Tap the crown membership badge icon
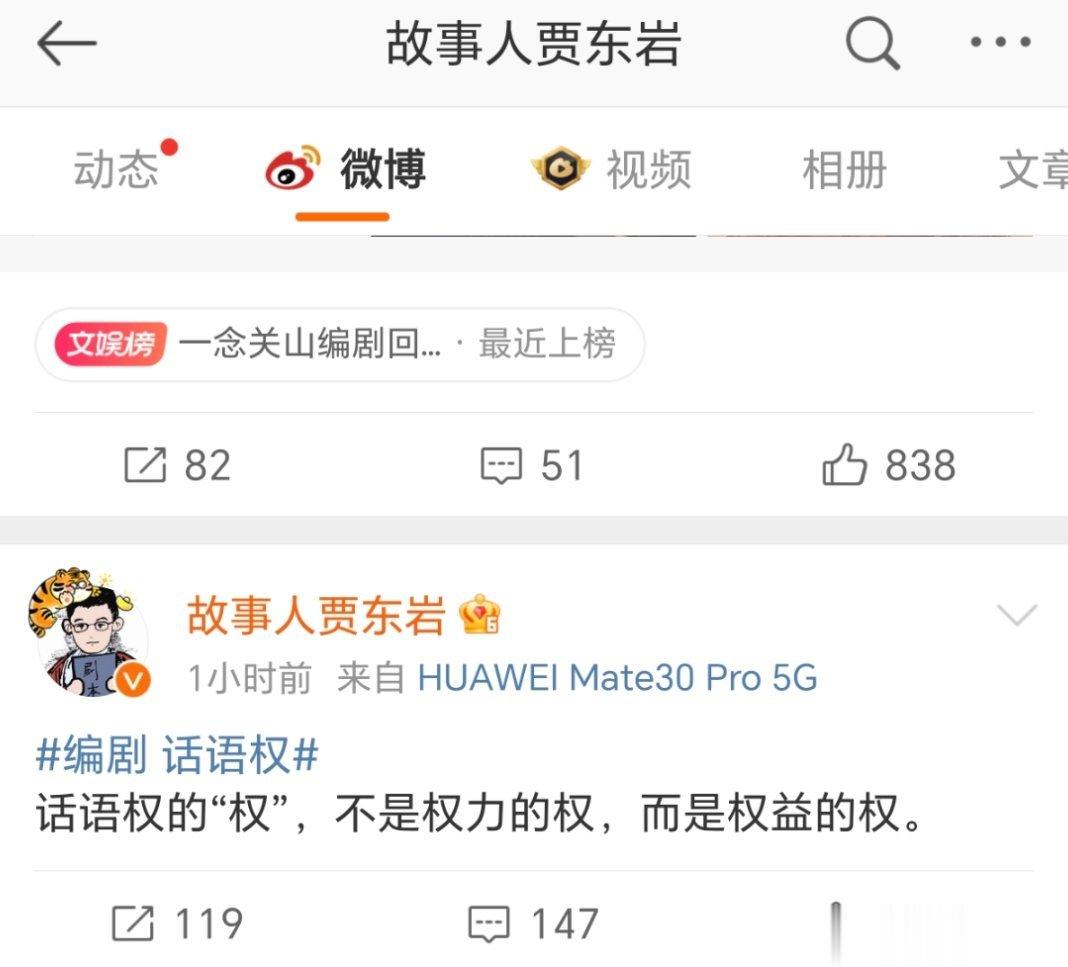The width and height of the screenshot is (1068, 967). point(480,615)
